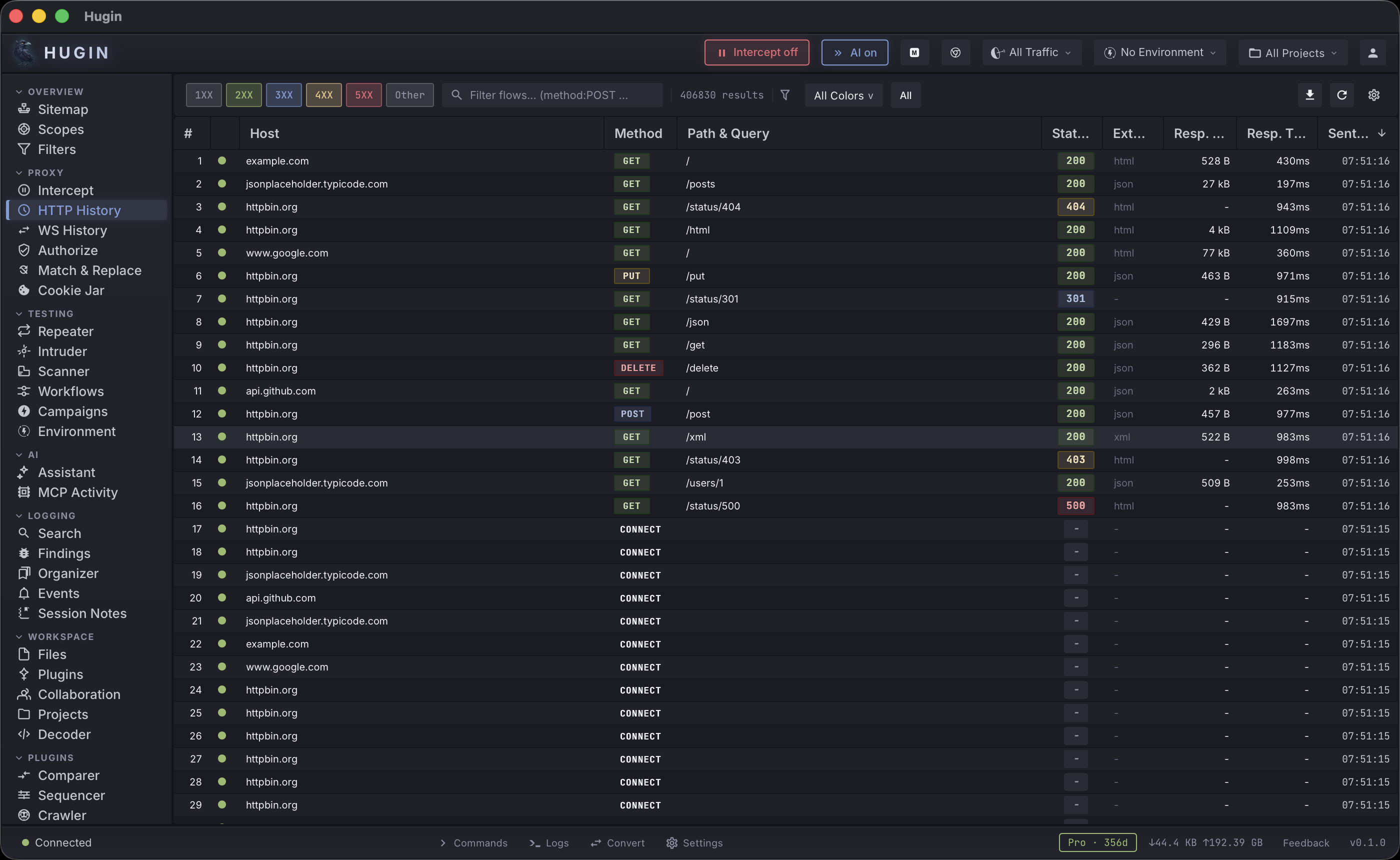Screen dimensions: 1400x860
Task: Open Commands from the status bar
Action: click(x=479, y=842)
